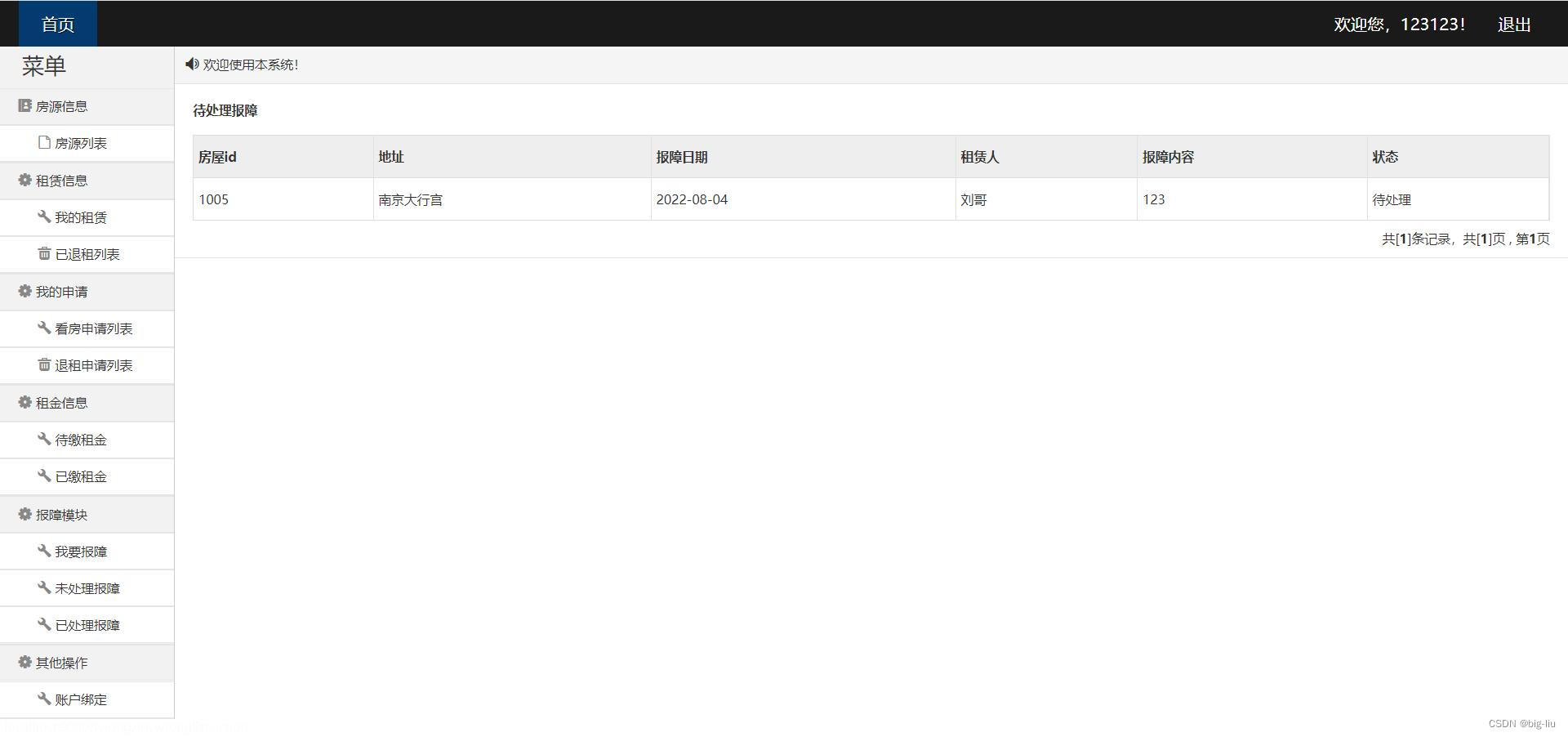Screen dimensions: 1568x737
Task: Click the trash icon beside 退租申请列表
Action: pyautogui.click(x=44, y=364)
